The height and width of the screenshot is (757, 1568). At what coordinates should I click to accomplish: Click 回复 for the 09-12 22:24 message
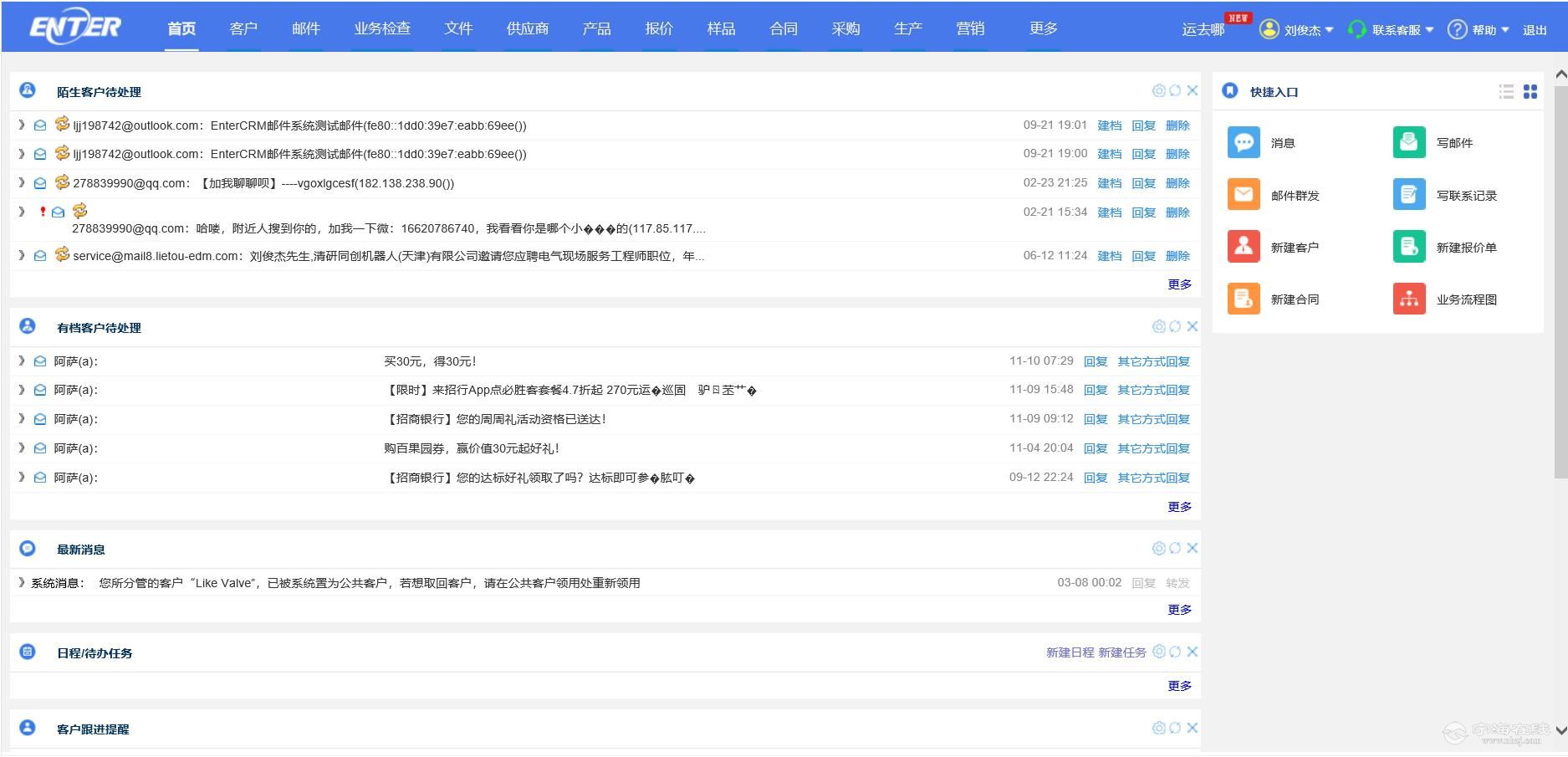point(1096,478)
